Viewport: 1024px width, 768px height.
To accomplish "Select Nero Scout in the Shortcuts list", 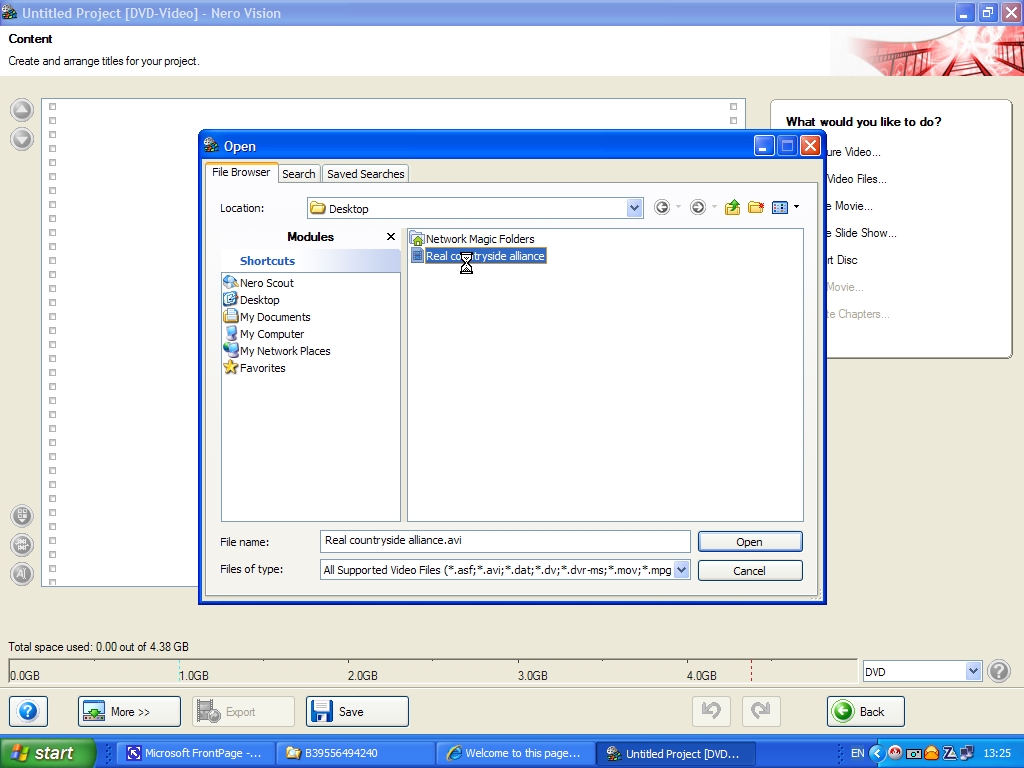I will click(x=266, y=283).
